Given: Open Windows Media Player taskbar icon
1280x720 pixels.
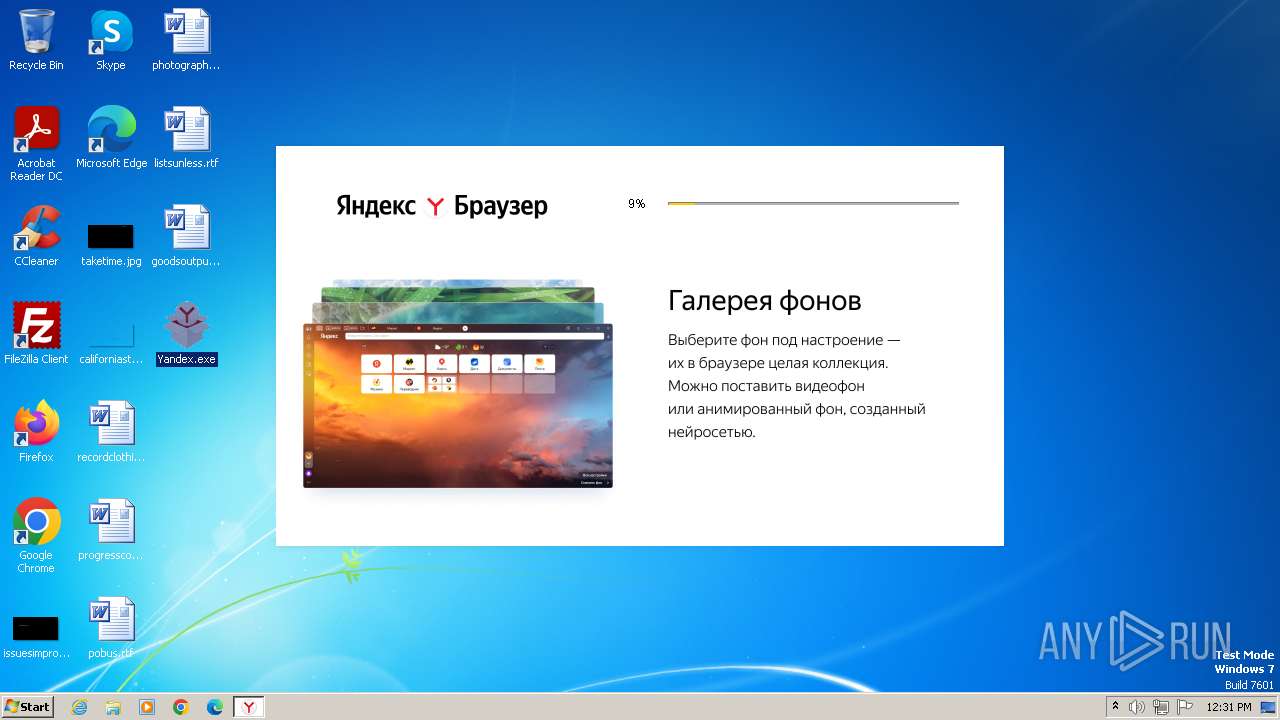Looking at the screenshot, I should point(147,707).
